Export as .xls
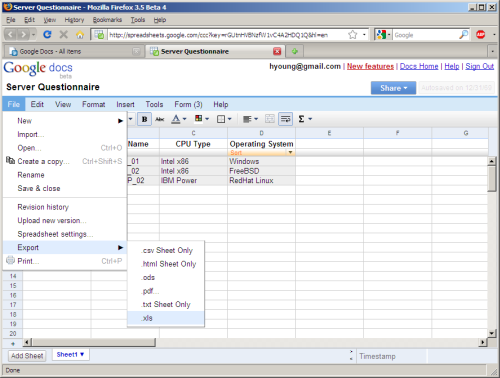 coord(166,318)
